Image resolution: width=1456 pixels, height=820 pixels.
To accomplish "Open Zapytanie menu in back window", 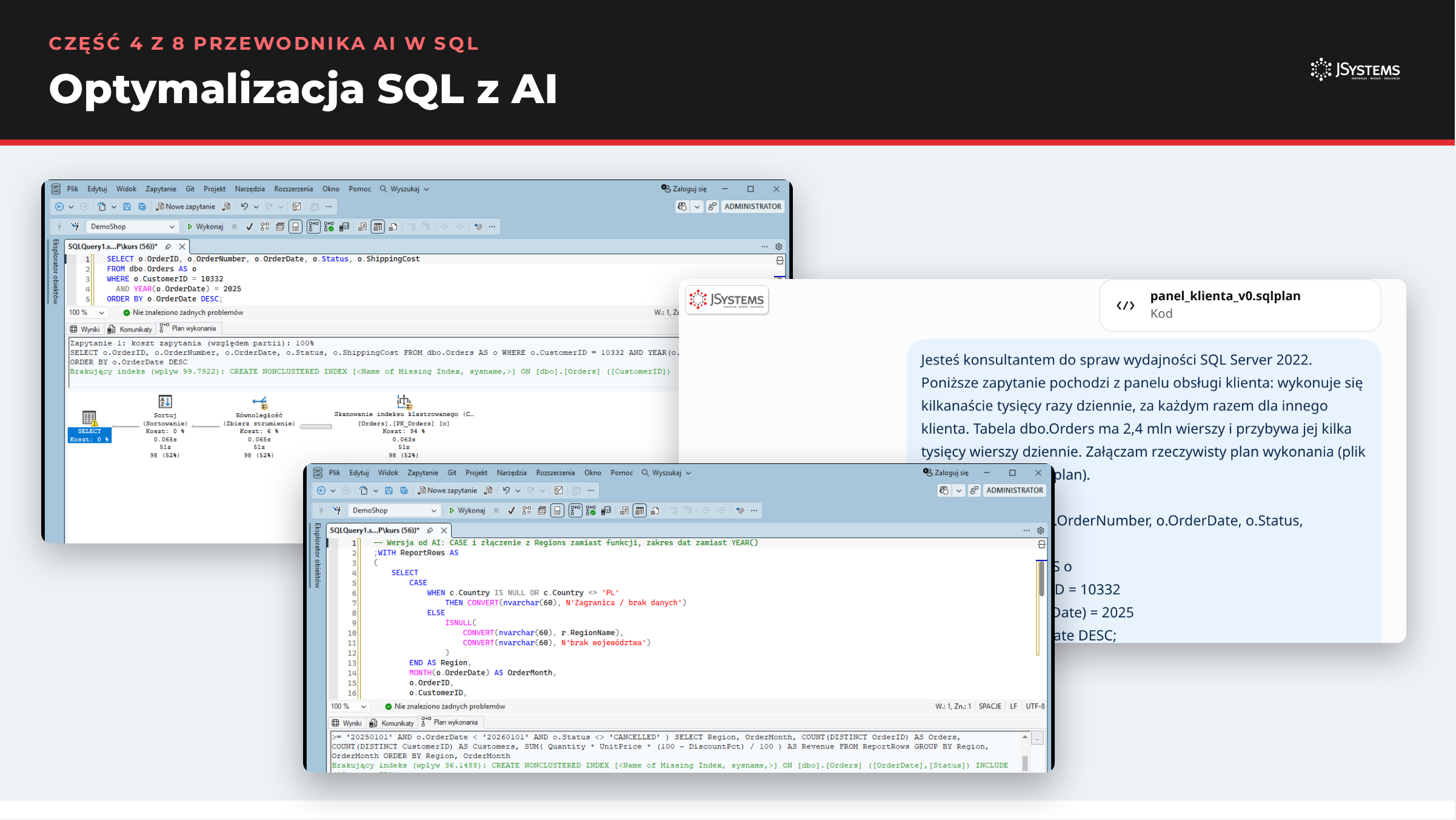I will [x=161, y=189].
